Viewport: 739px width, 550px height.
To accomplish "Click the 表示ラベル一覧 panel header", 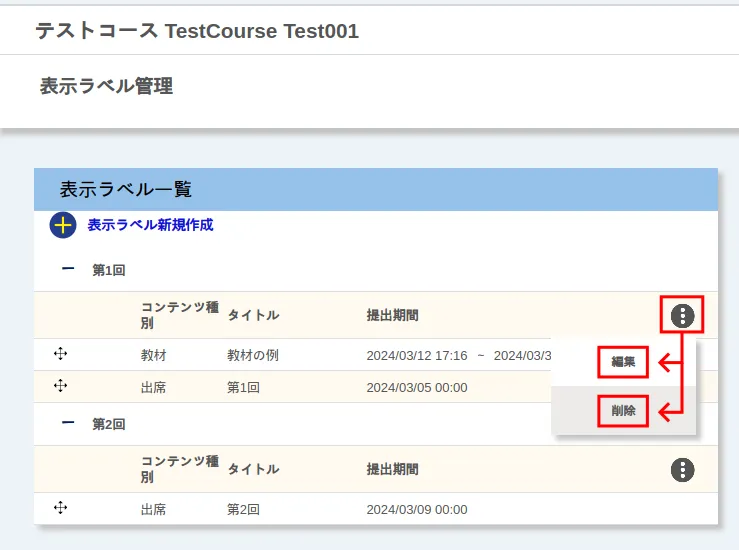I will (126, 189).
